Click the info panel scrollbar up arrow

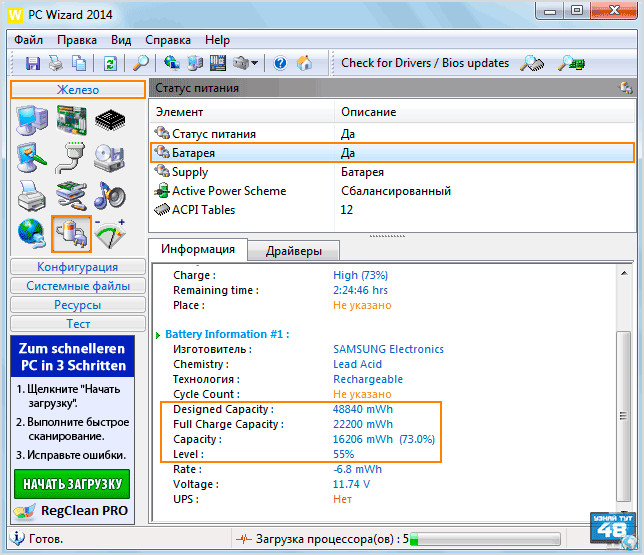[x=624, y=273]
